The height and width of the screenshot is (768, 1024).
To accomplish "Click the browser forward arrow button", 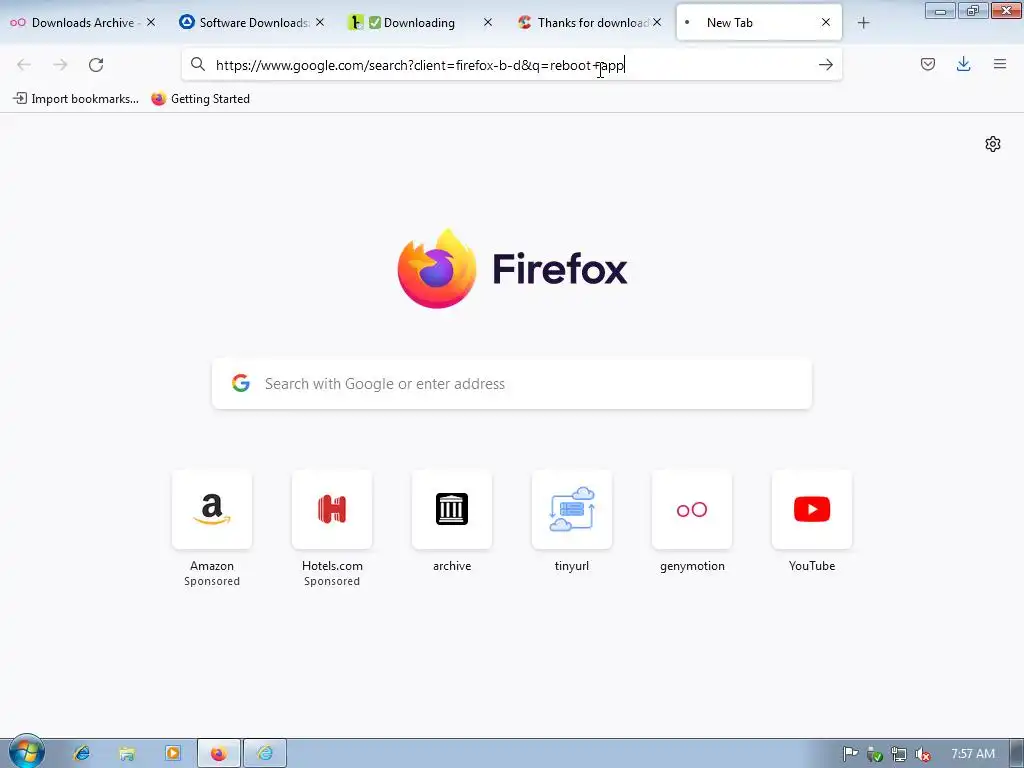I will click(x=60, y=65).
